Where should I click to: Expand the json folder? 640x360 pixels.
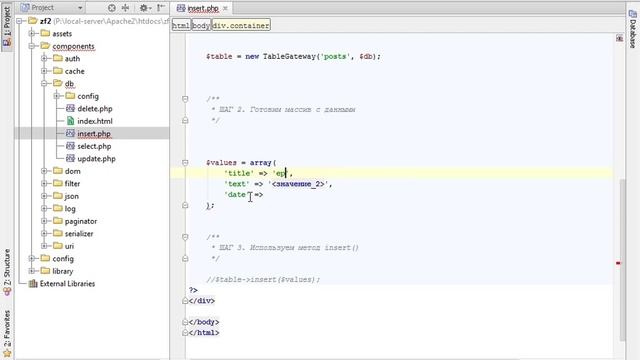click(x=44, y=196)
